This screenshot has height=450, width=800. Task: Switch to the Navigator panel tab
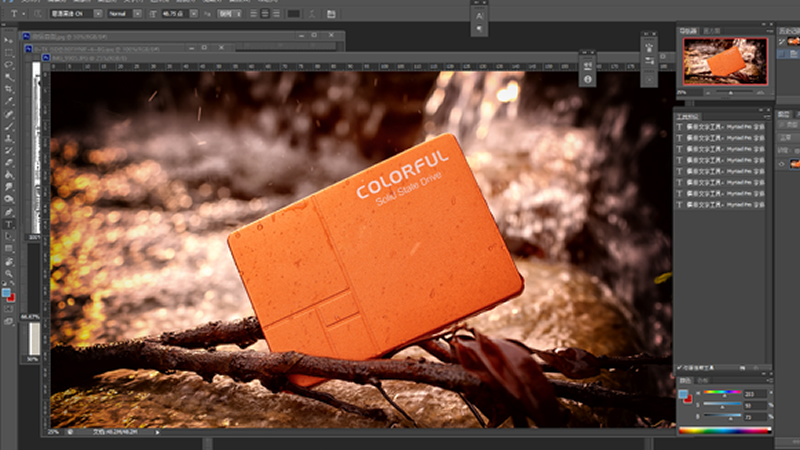[x=688, y=30]
